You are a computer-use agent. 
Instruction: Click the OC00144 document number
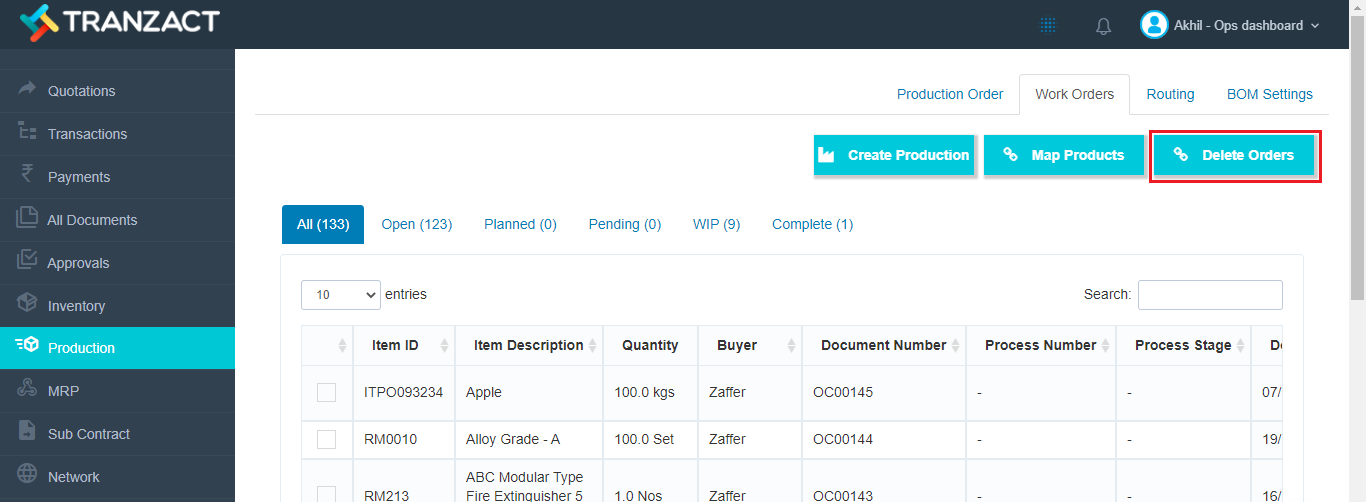click(x=843, y=439)
